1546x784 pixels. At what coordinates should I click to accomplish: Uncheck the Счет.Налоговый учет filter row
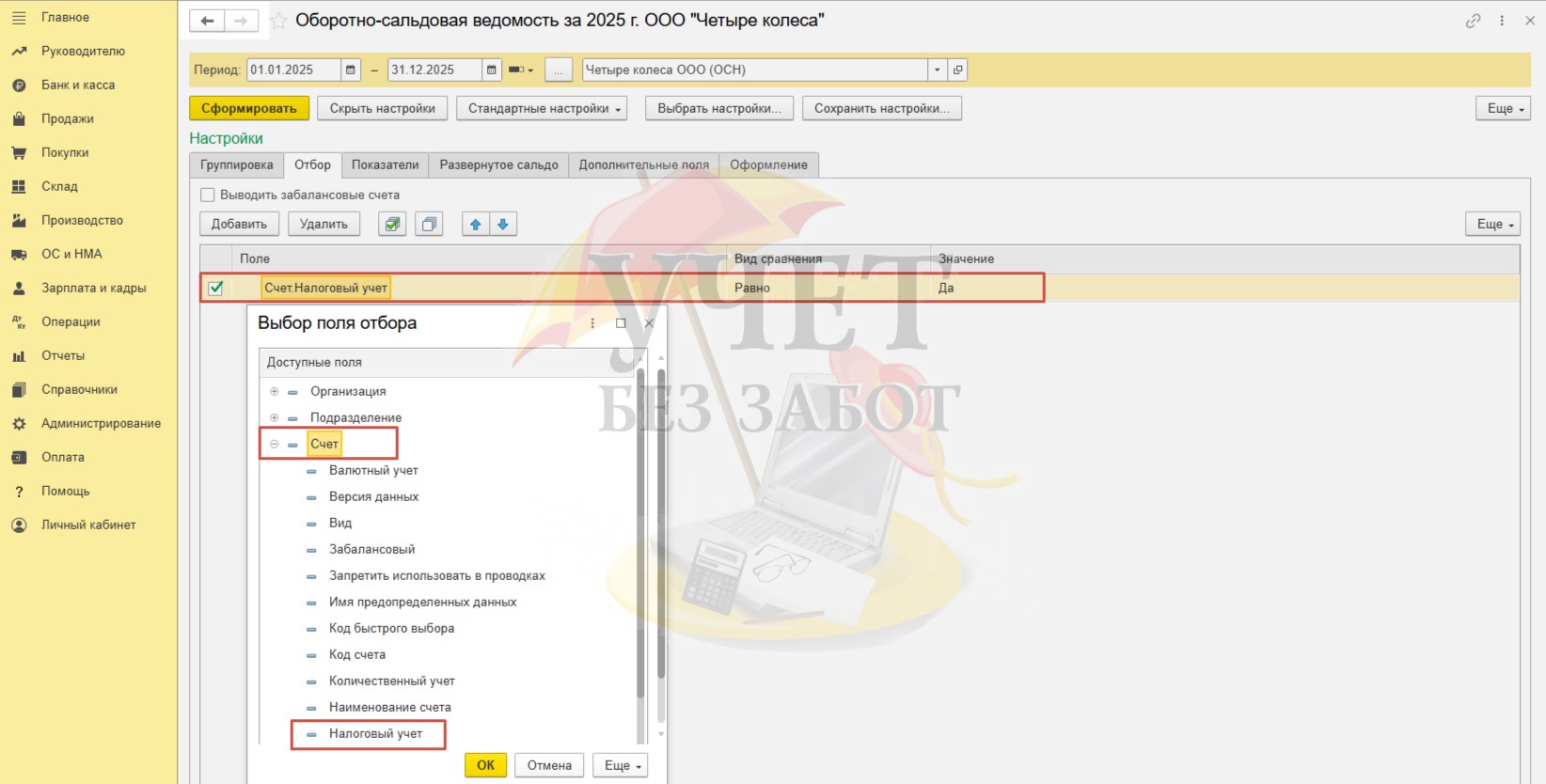(x=215, y=288)
